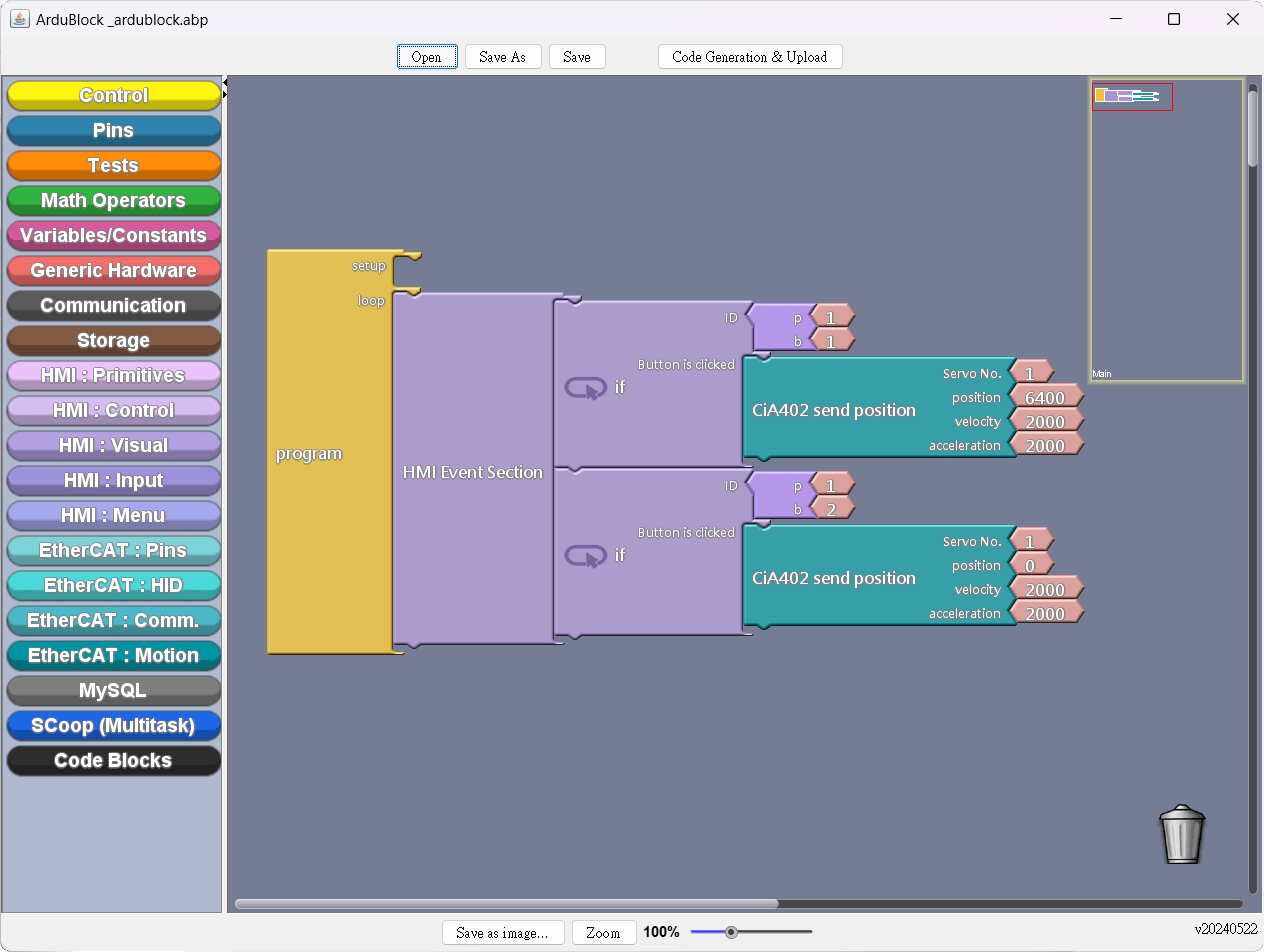1264x952 pixels.
Task: Click the Java app icon in title bar
Action: [19, 19]
